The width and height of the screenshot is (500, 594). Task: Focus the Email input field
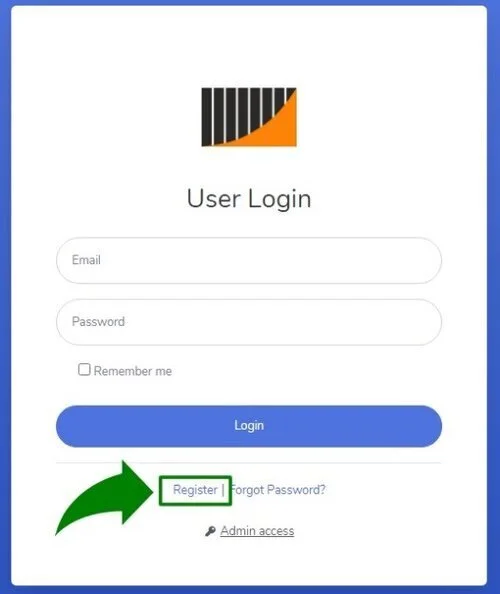click(249, 260)
